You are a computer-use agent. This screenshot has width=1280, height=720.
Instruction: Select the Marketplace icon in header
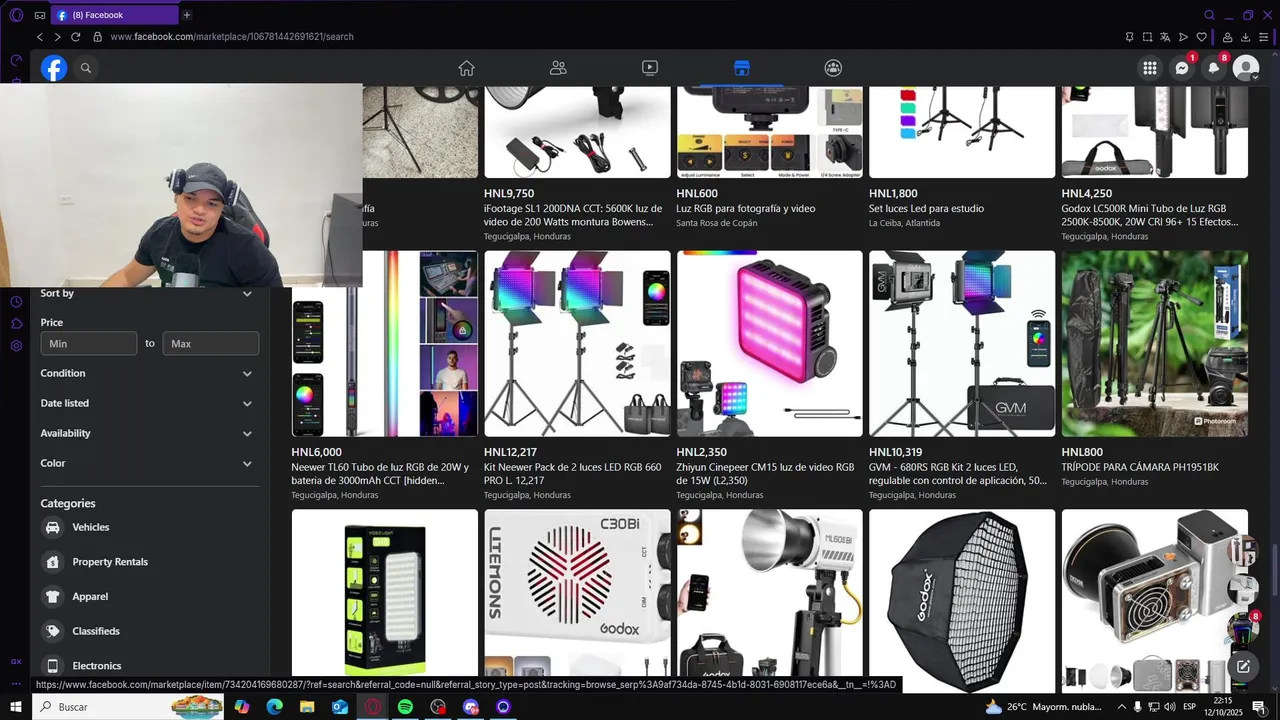point(741,68)
